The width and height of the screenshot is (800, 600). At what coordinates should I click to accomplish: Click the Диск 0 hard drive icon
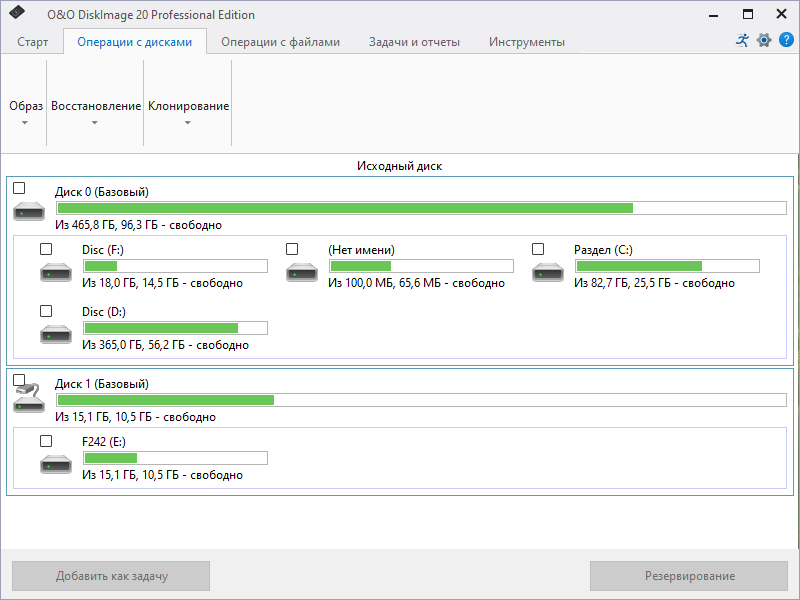coord(29,211)
